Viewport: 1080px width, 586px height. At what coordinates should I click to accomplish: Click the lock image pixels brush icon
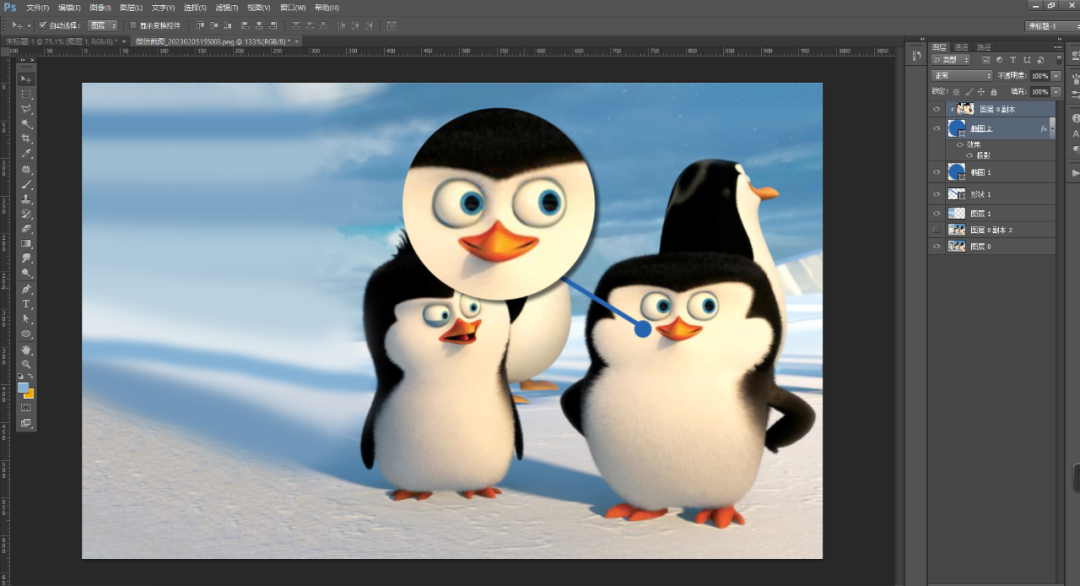(x=968, y=92)
